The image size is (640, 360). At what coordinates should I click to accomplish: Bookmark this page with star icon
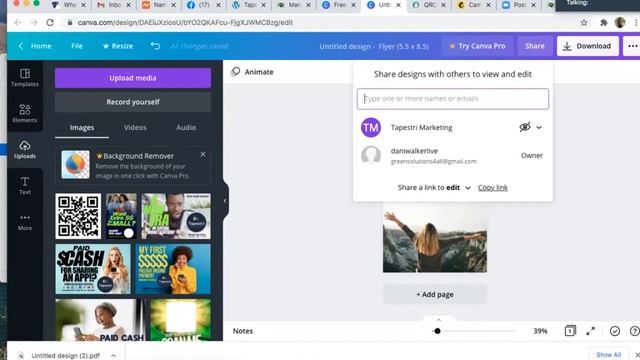point(584,23)
